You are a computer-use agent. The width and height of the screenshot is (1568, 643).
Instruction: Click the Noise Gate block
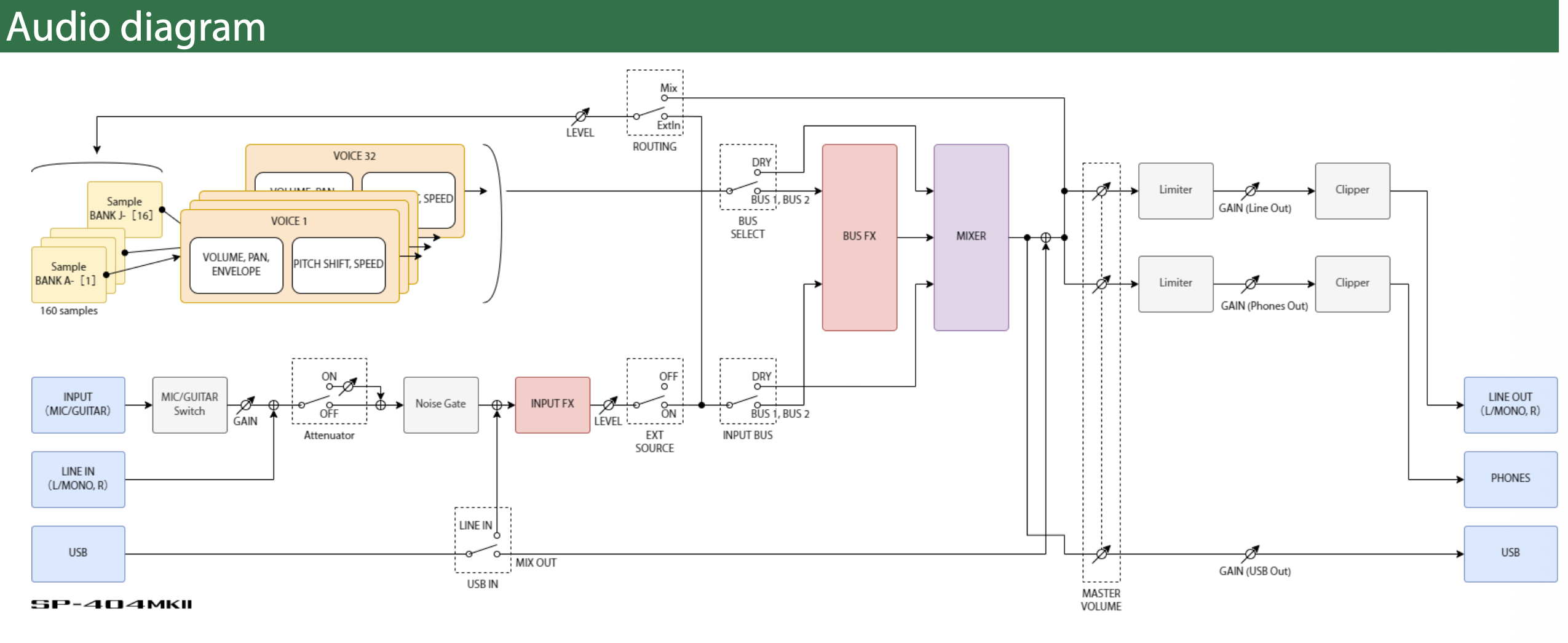click(440, 404)
